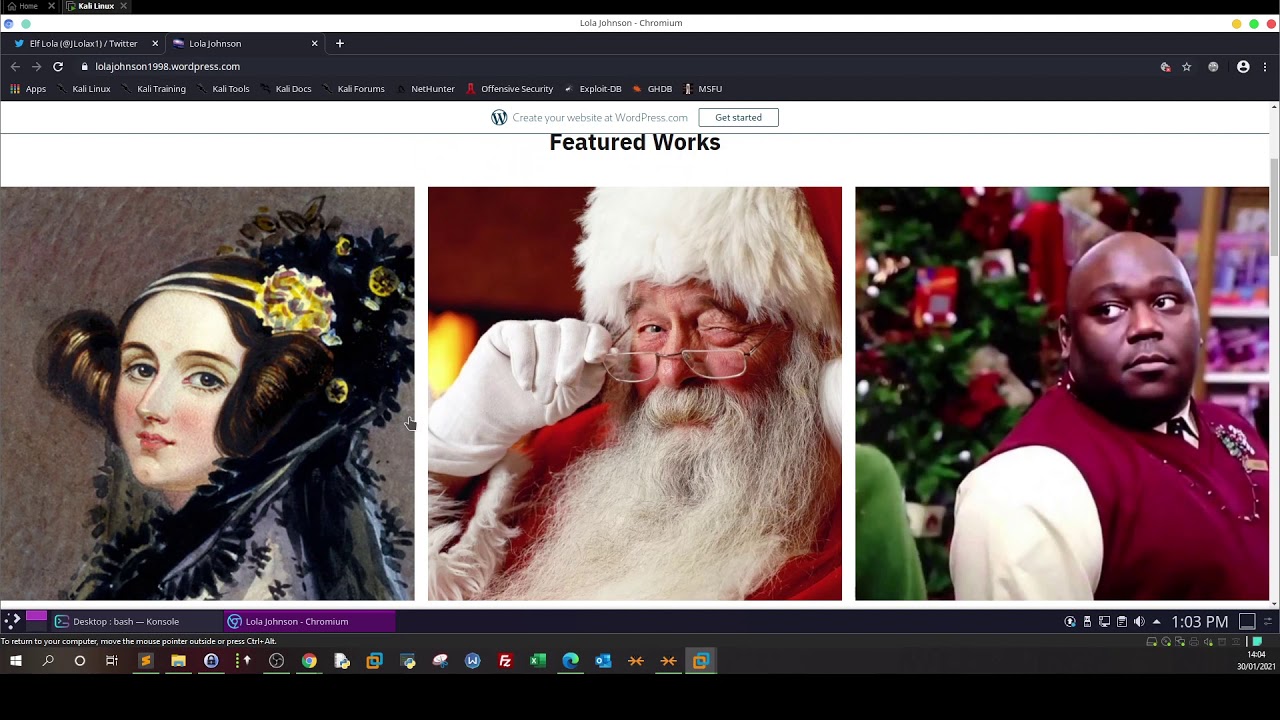Open Kali Tools bookmark

223,89
